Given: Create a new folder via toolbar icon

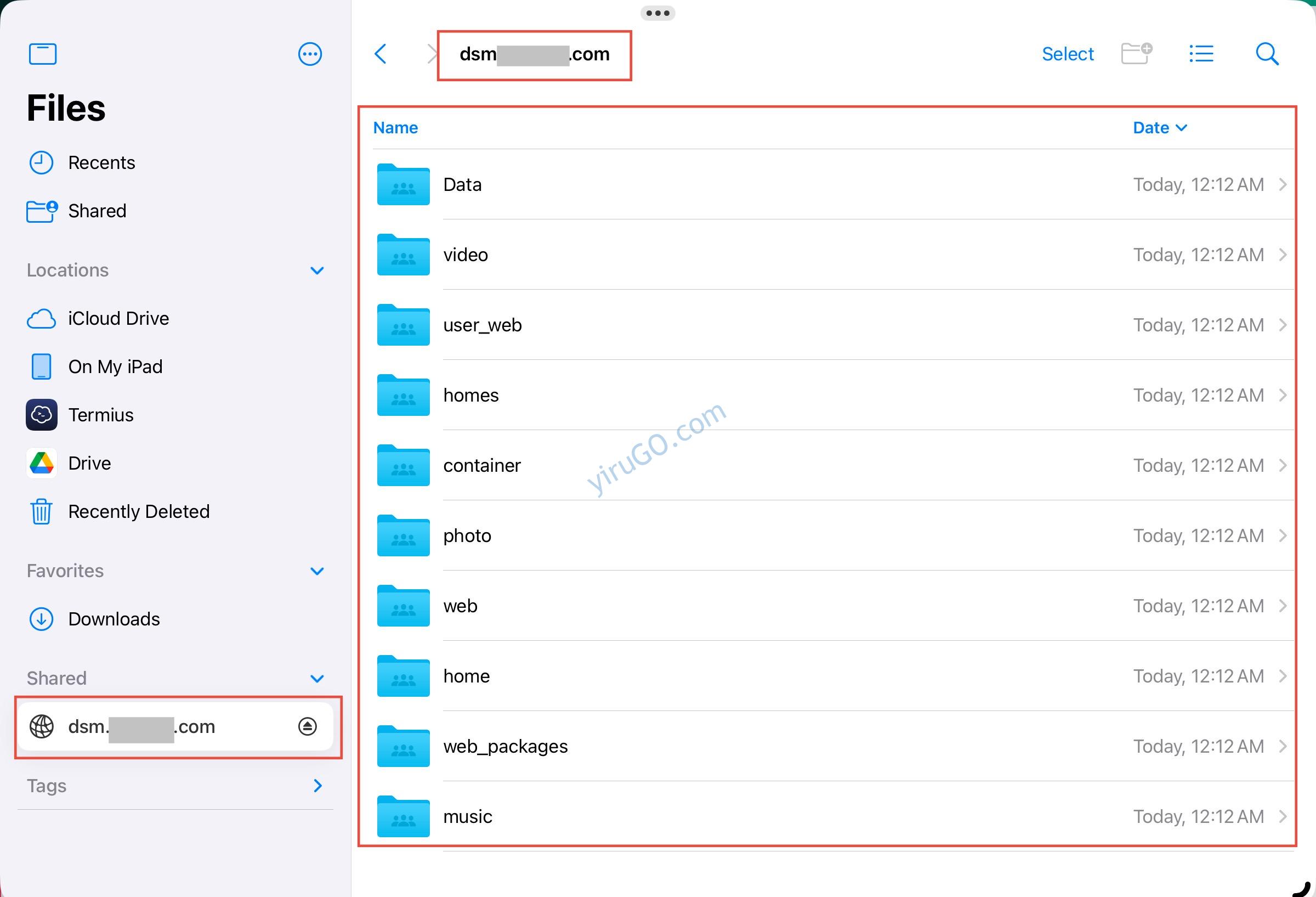Looking at the screenshot, I should 1136,54.
